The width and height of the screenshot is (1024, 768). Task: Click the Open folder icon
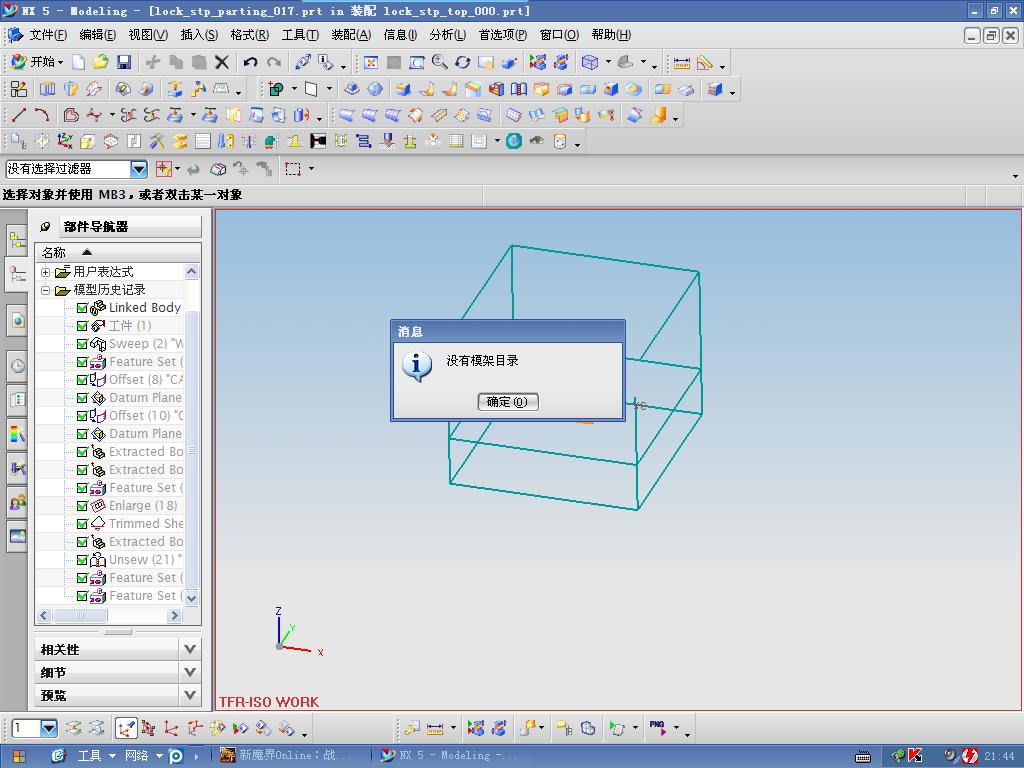click(x=101, y=62)
